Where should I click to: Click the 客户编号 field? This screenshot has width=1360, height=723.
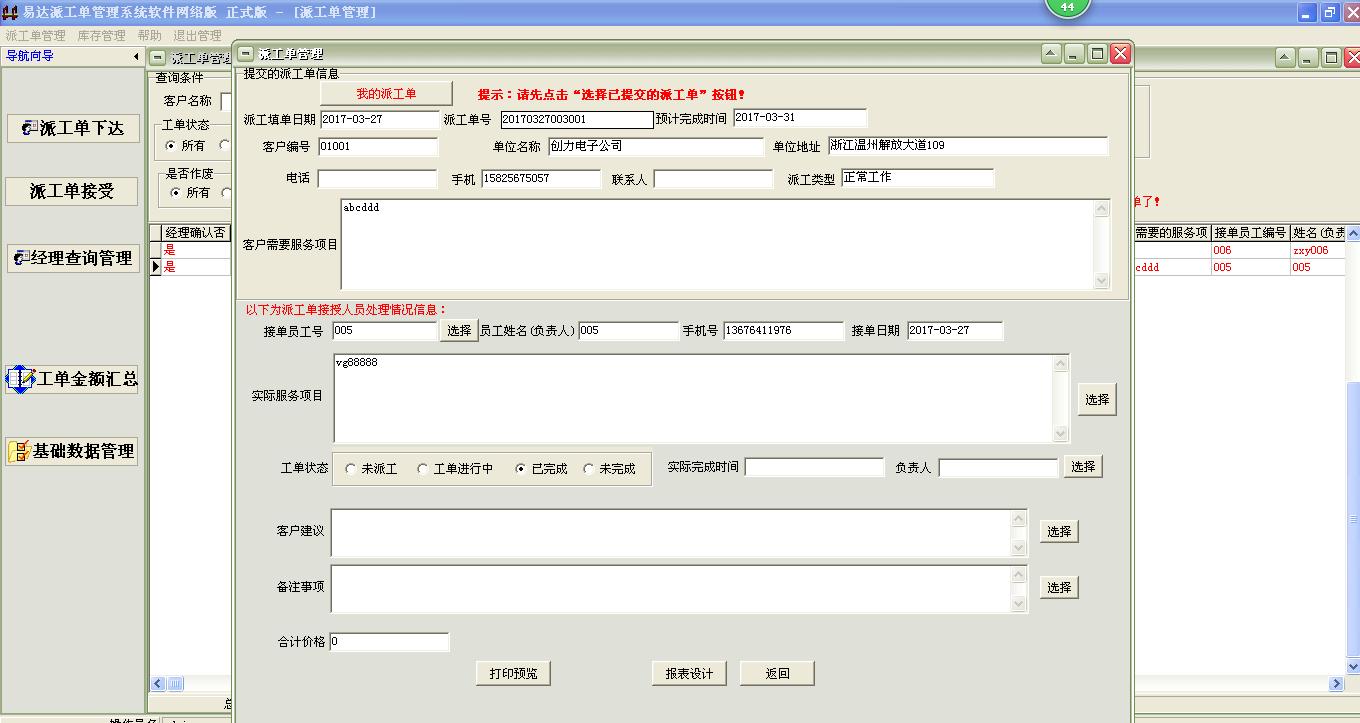point(378,147)
